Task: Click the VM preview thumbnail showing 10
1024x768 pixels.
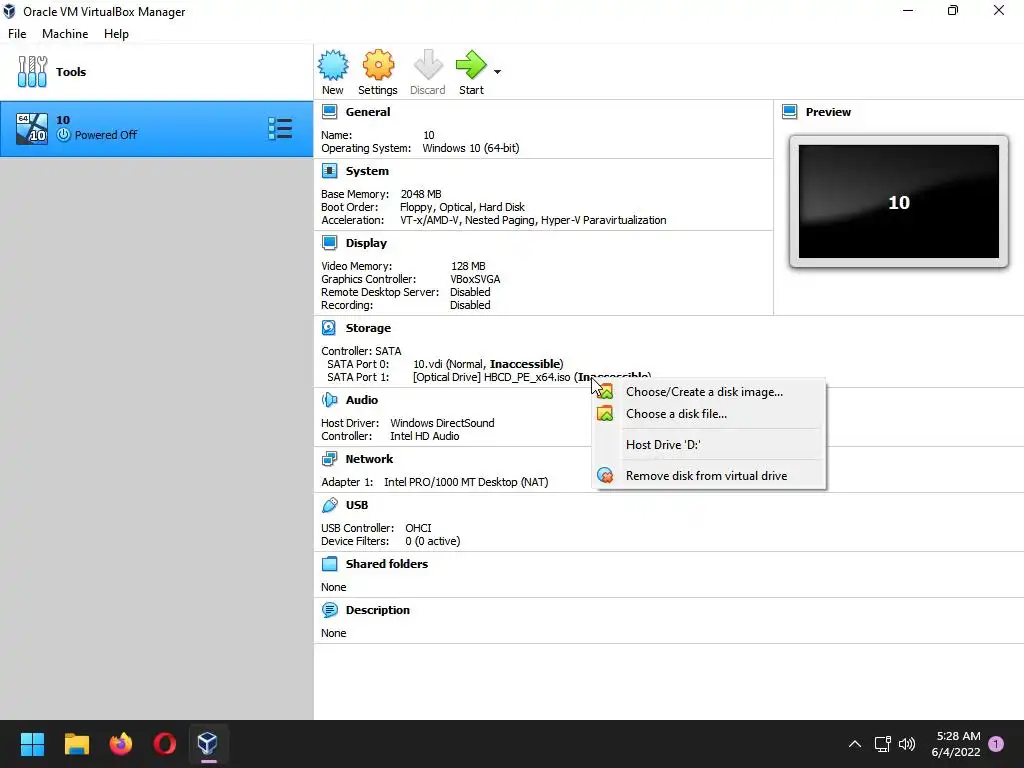Action: pos(899,202)
